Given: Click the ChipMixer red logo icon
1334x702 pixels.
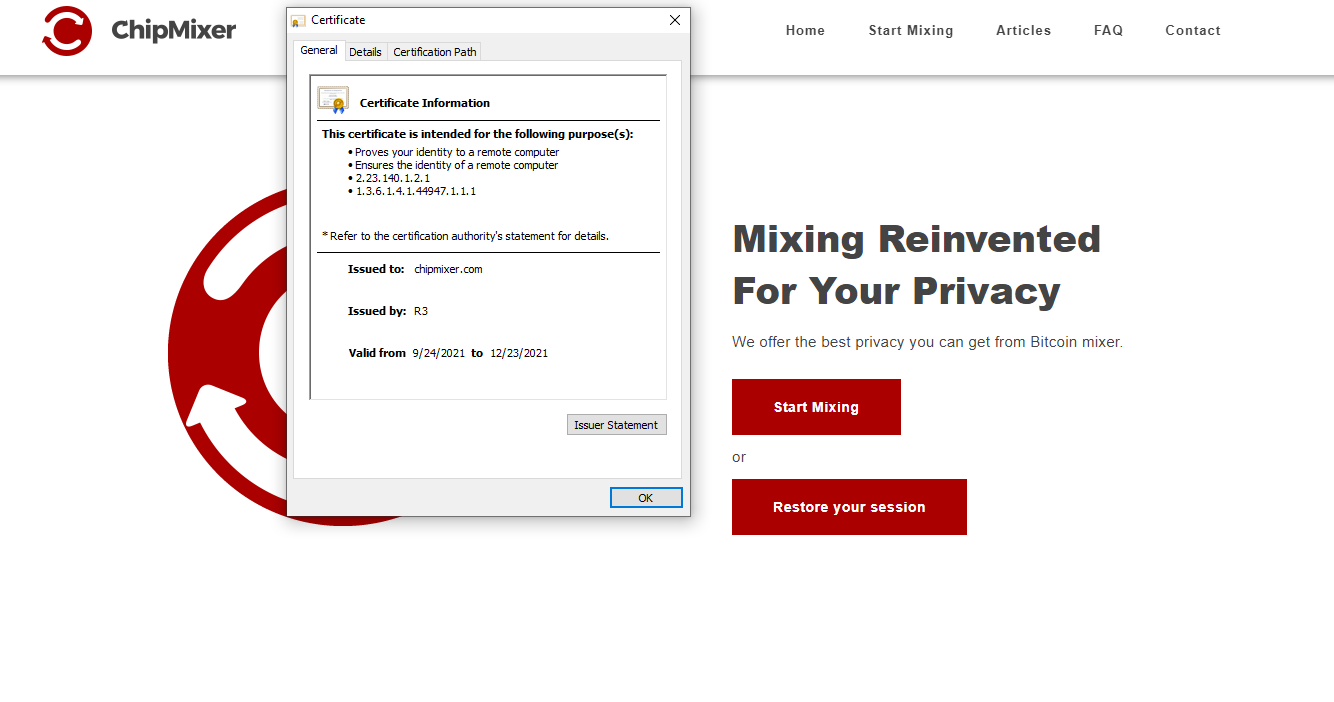Looking at the screenshot, I should tap(67, 30).
